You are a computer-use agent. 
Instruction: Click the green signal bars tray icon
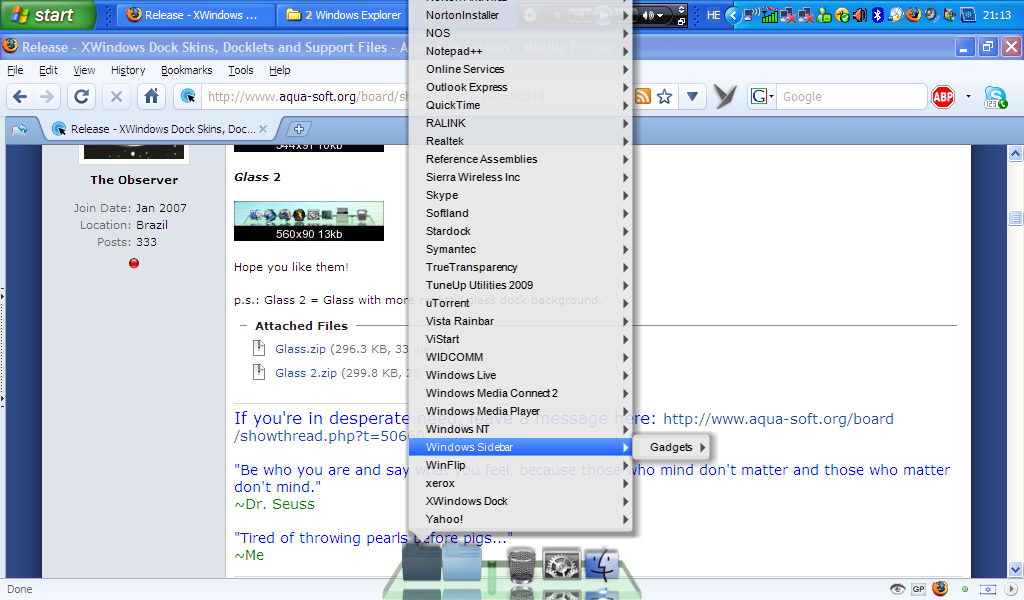coord(770,15)
